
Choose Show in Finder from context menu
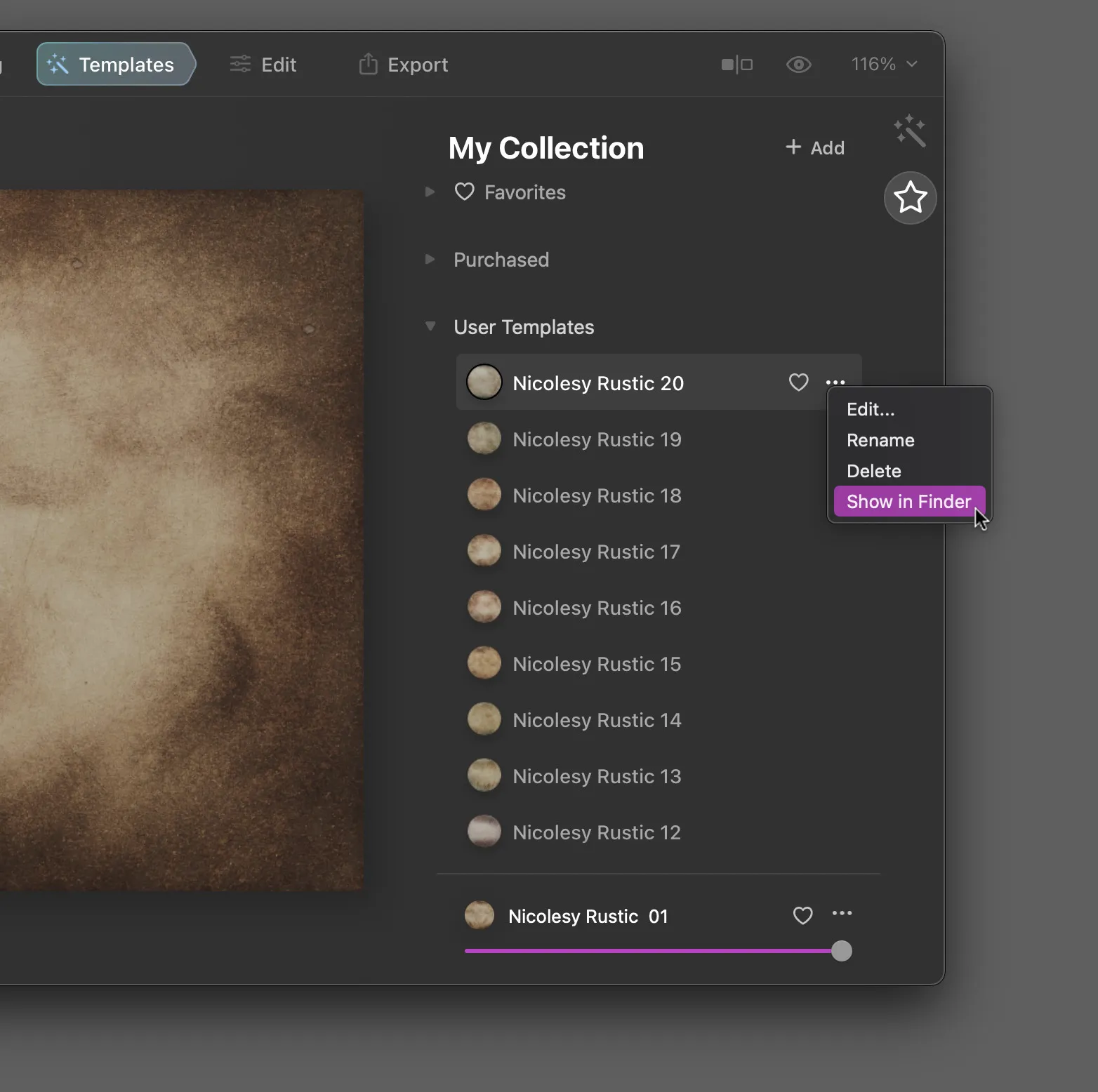click(908, 502)
